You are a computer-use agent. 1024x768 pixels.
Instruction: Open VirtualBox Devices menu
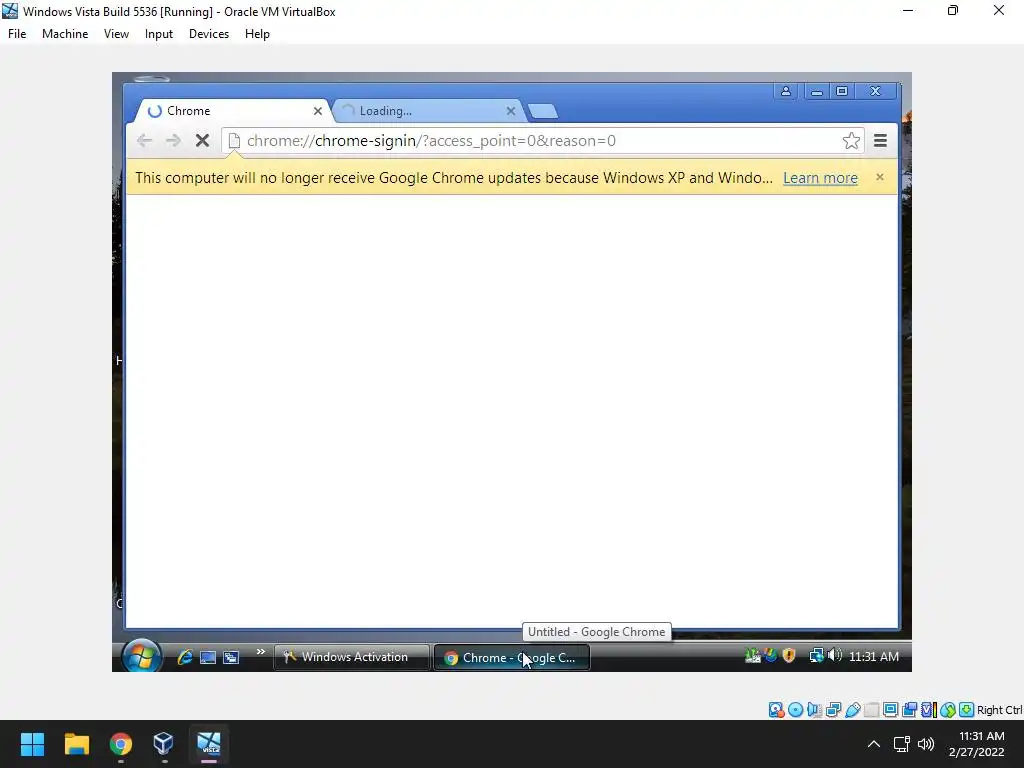coord(209,34)
